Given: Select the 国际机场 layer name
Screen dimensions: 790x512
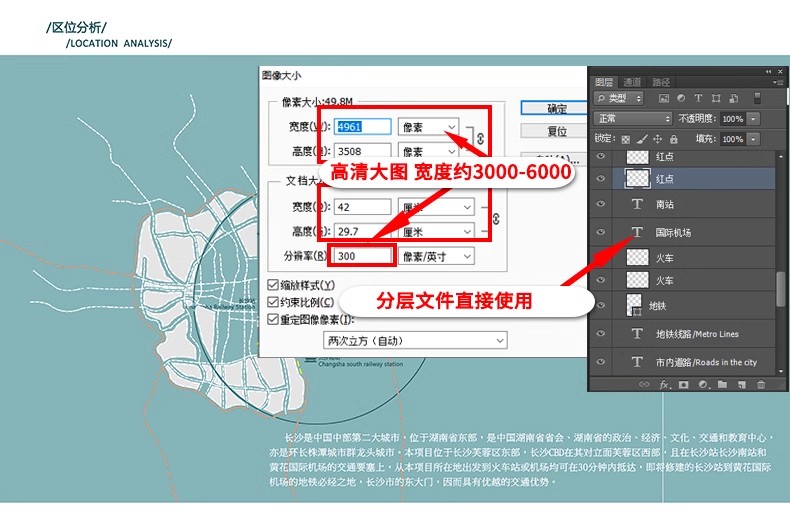Looking at the screenshot, I should (673, 232).
